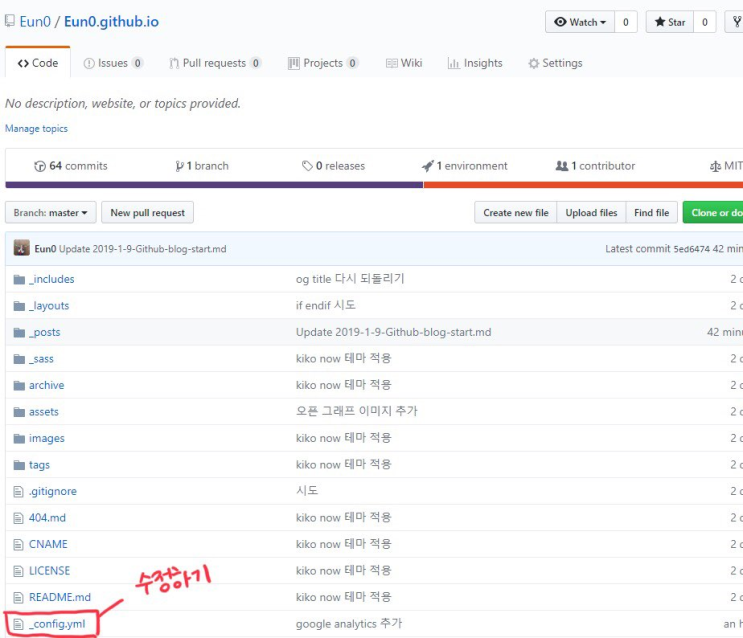743x638 pixels.
Task: Switch to the Code tab
Action: coord(38,63)
